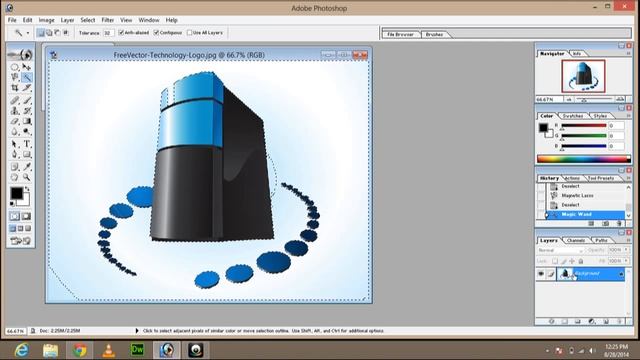The image size is (640, 360).
Task: Select the Healing Brush tool
Action: click(15, 100)
